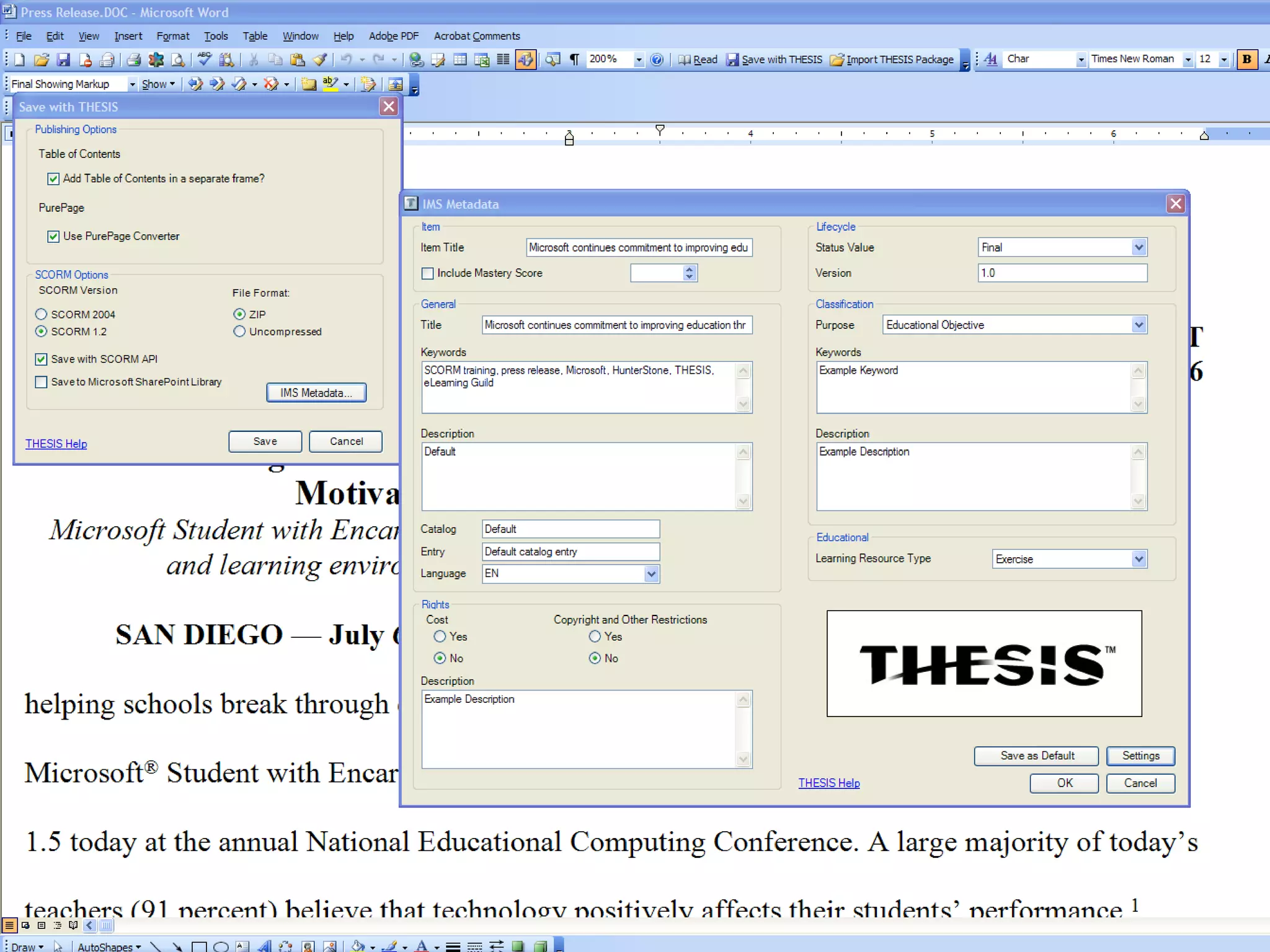Viewport: 1270px width, 952px height.
Task: Enable Include Mastery Score checkbox
Action: coord(427,273)
